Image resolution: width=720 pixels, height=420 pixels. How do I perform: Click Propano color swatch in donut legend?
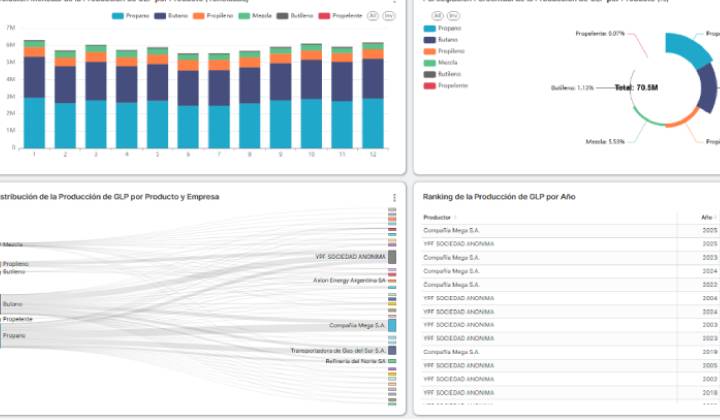point(430,29)
